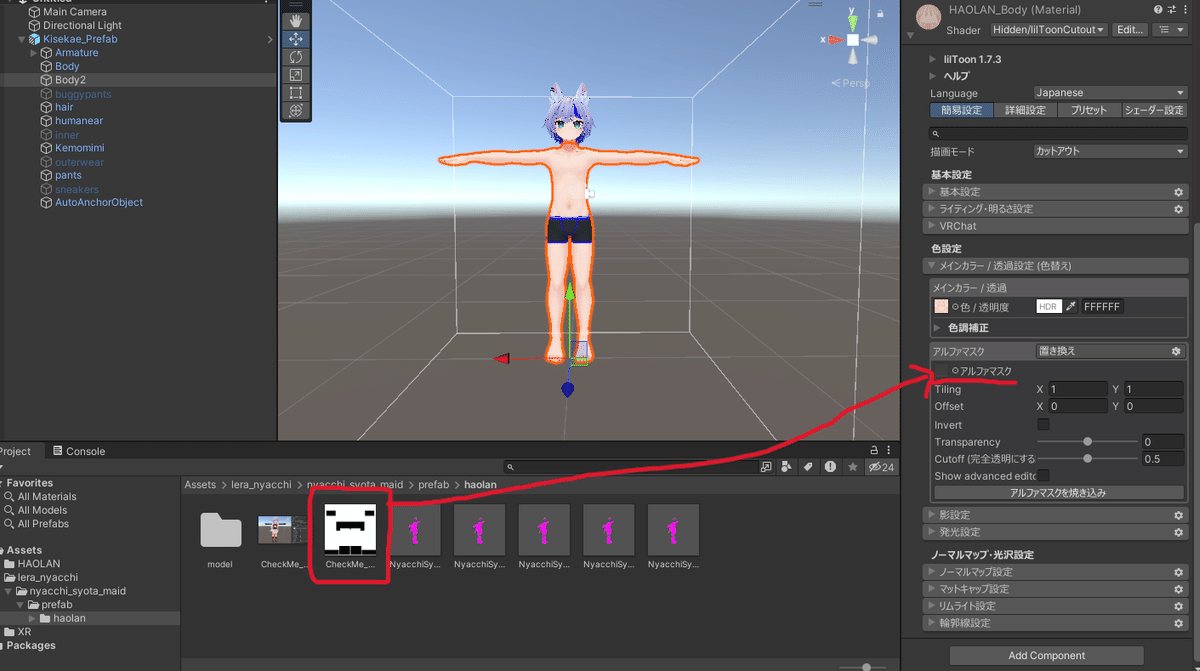1200x671 pixels.
Task: Click the eyedropper next to HDR color
Action: pos(1071,307)
